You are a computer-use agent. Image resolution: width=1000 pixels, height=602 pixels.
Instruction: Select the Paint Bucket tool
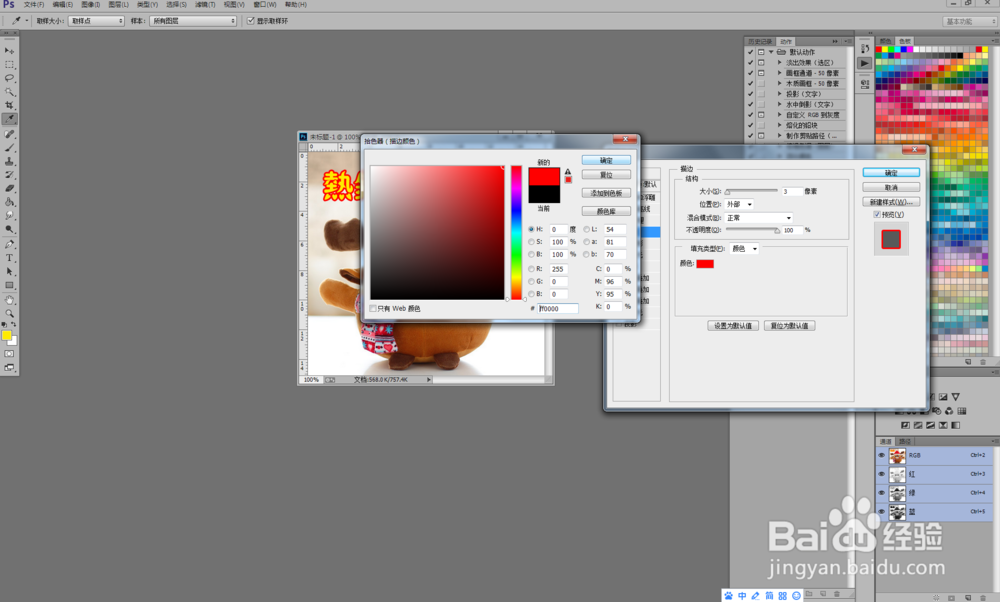[10, 202]
